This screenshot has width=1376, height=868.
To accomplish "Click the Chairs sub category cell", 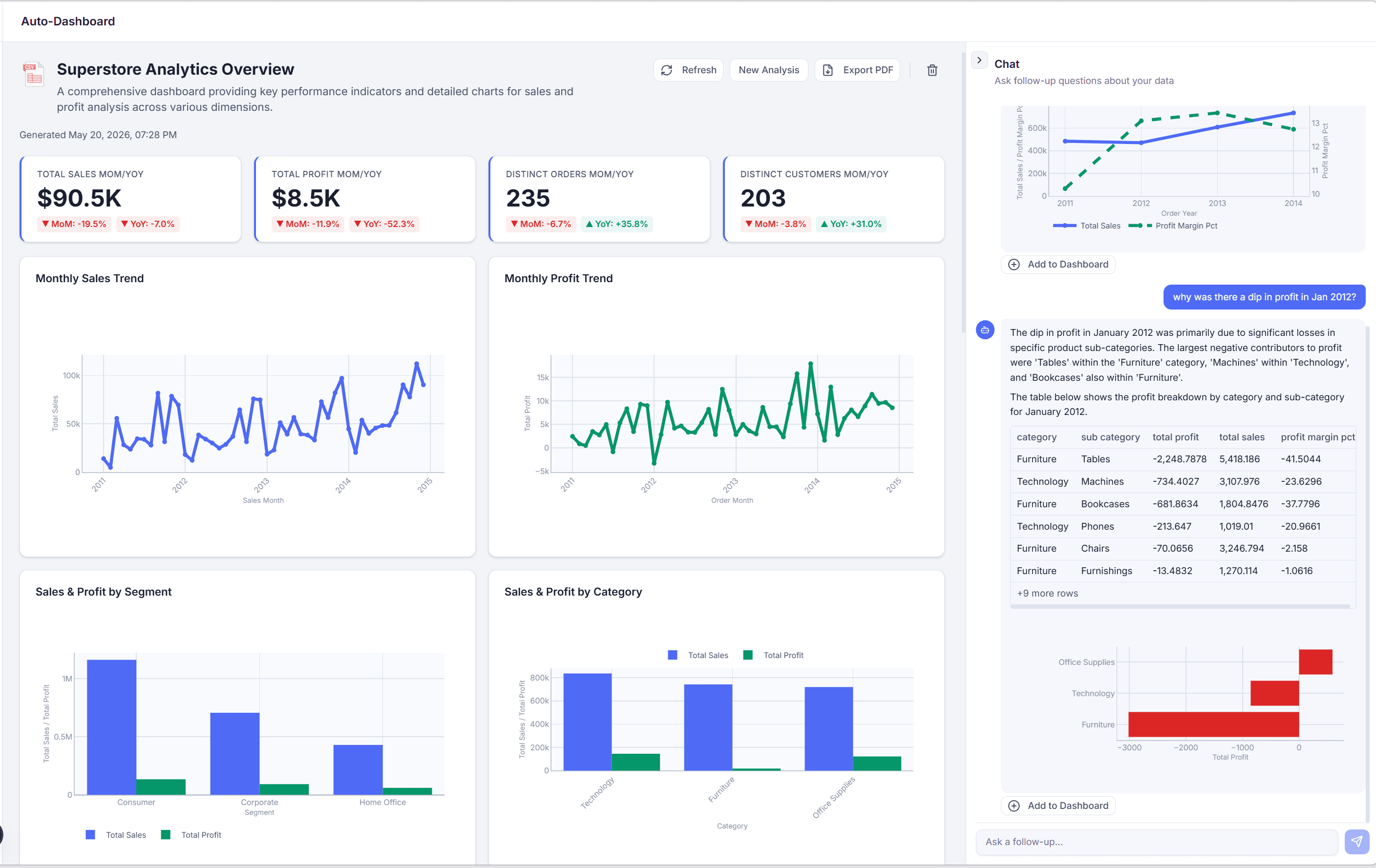I will (x=1095, y=548).
